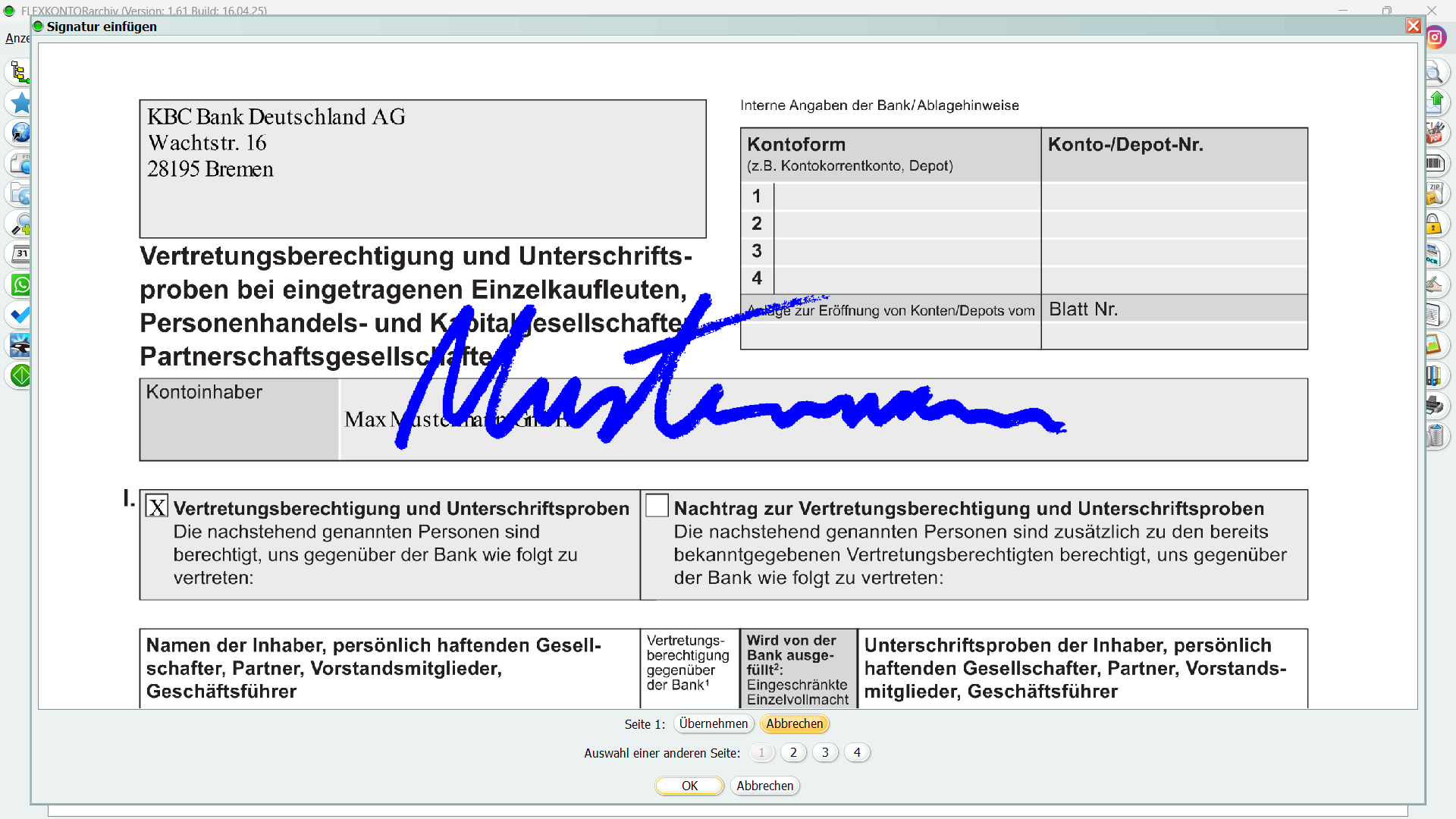Click the padlock encryption icon
The width and height of the screenshot is (1456, 819).
coord(1433,224)
